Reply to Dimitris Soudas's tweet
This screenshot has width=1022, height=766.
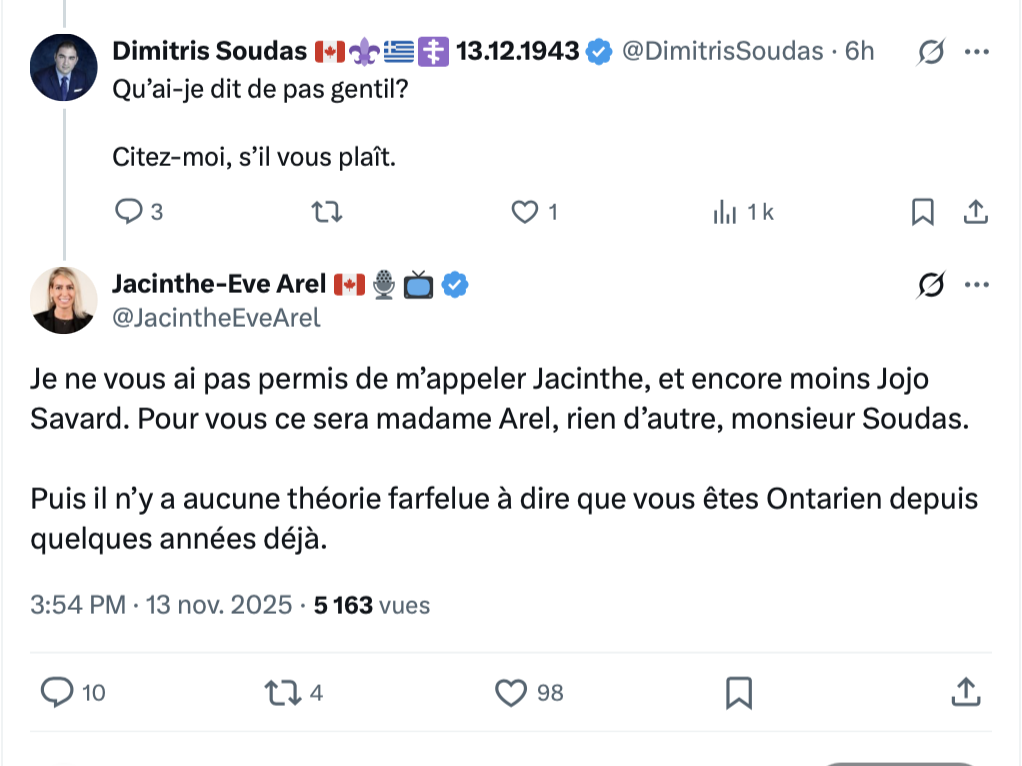click(x=131, y=211)
